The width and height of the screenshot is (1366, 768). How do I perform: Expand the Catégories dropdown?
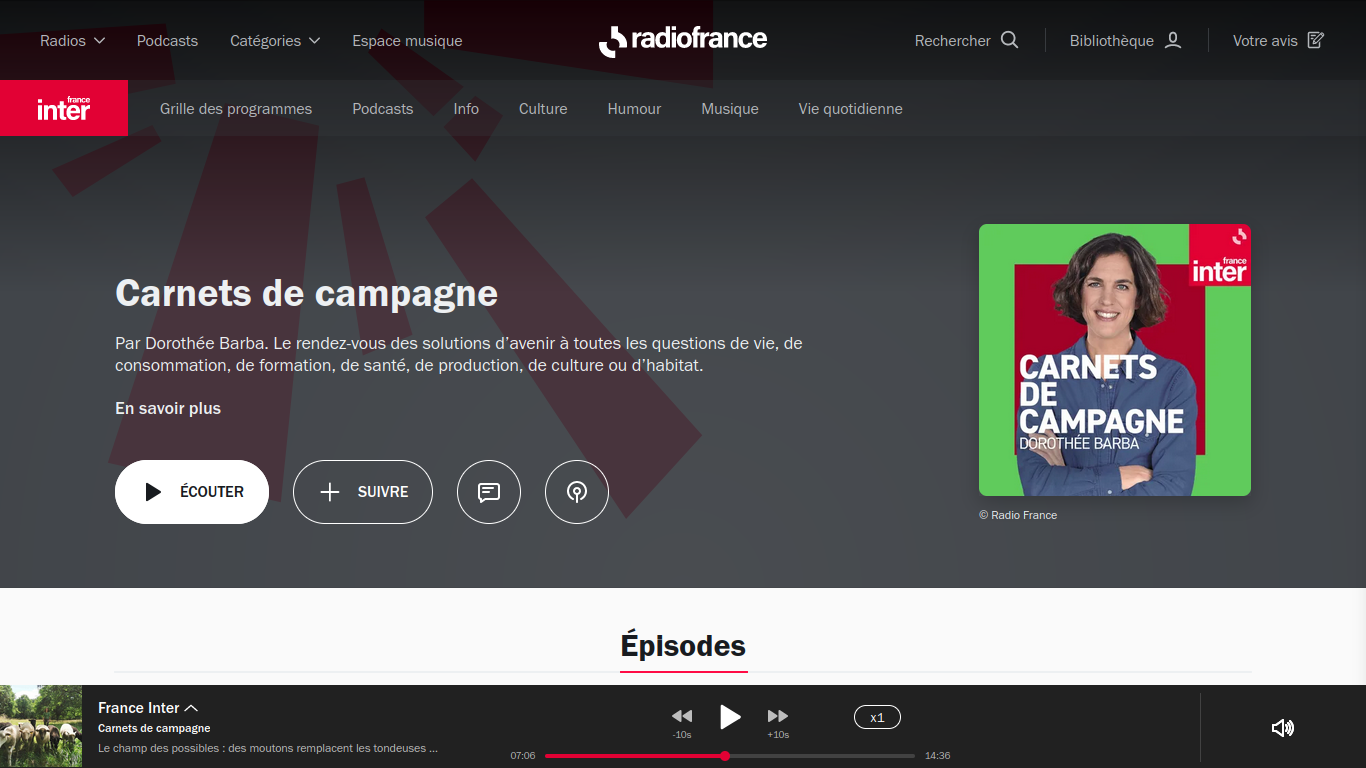click(x=275, y=41)
